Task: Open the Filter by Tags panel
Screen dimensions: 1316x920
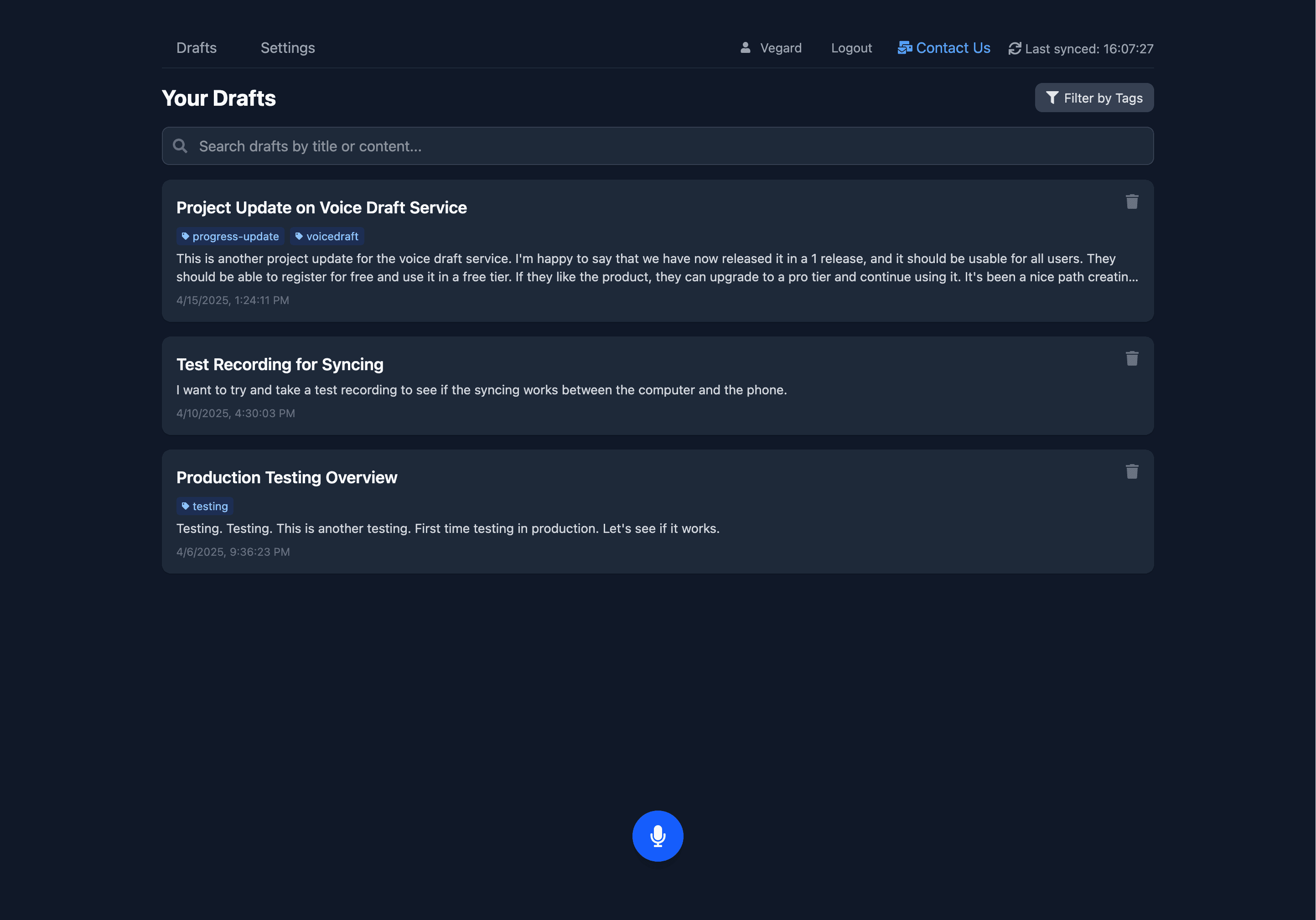Action: pos(1093,98)
